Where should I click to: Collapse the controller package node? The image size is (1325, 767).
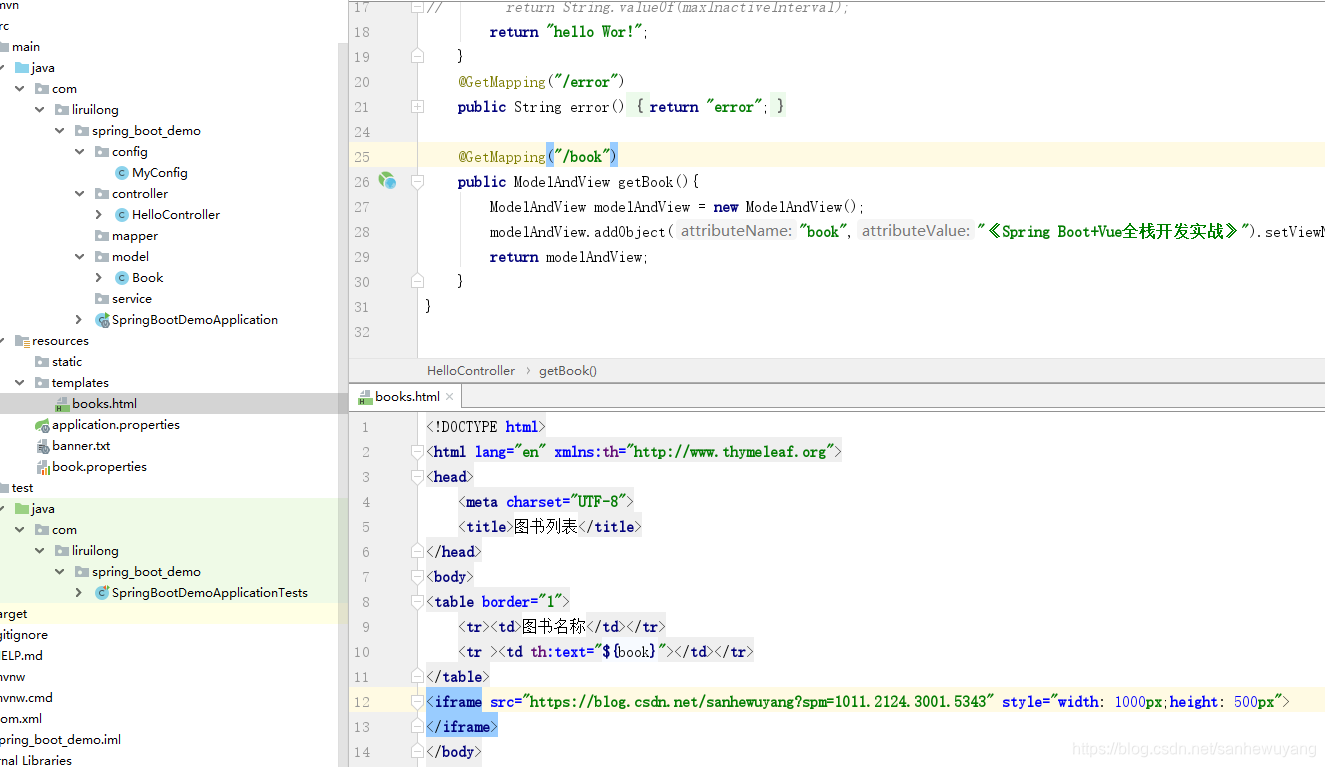coord(80,194)
